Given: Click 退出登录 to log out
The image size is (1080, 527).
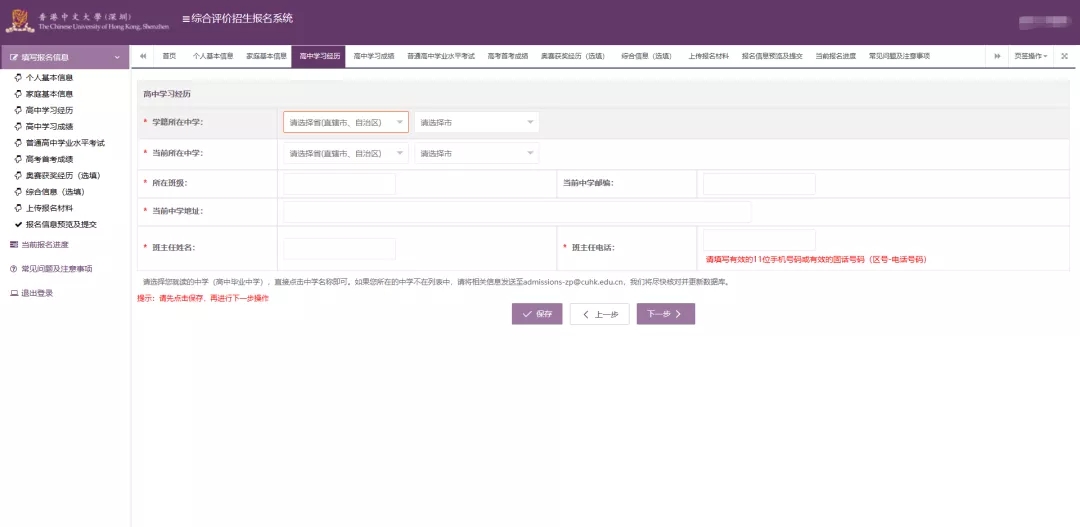Looking at the screenshot, I should (37, 293).
